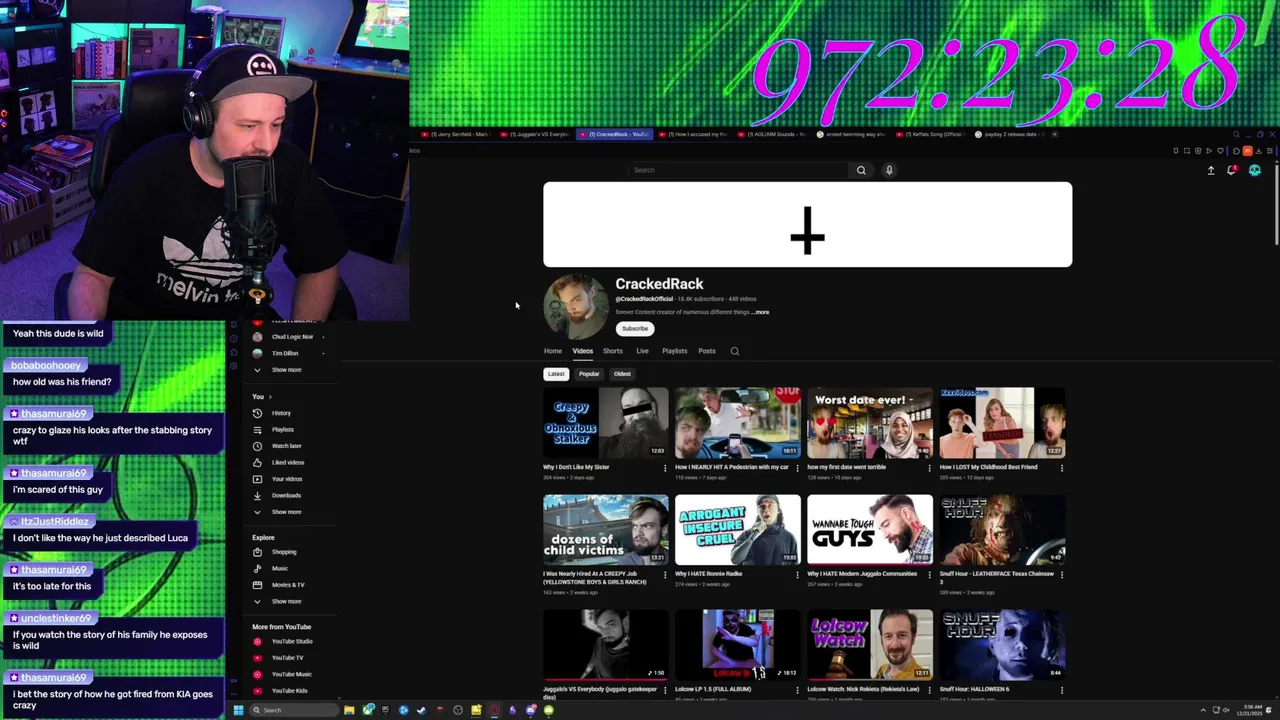Activate voice search microphone icon
The width and height of the screenshot is (1280, 720).
pos(889,170)
